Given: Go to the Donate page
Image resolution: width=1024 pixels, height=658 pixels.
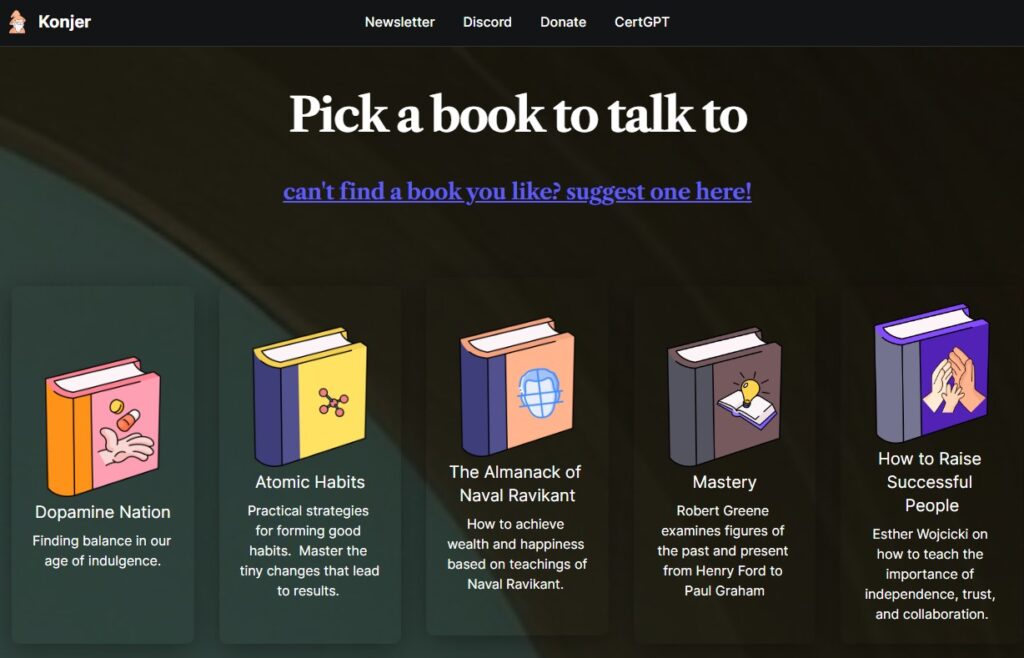Looking at the screenshot, I should (x=563, y=22).
